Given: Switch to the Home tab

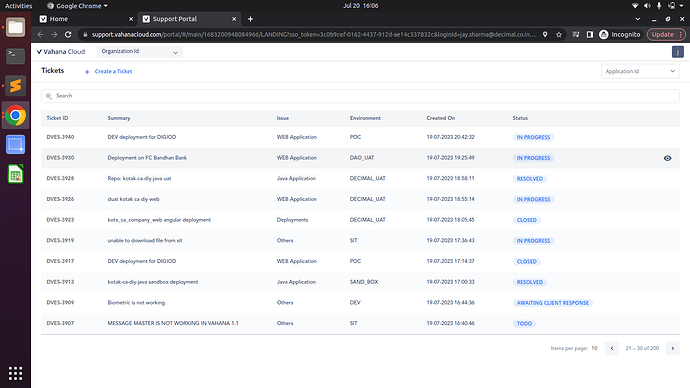Looking at the screenshot, I should pyautogui.click(x=86, y=19).
